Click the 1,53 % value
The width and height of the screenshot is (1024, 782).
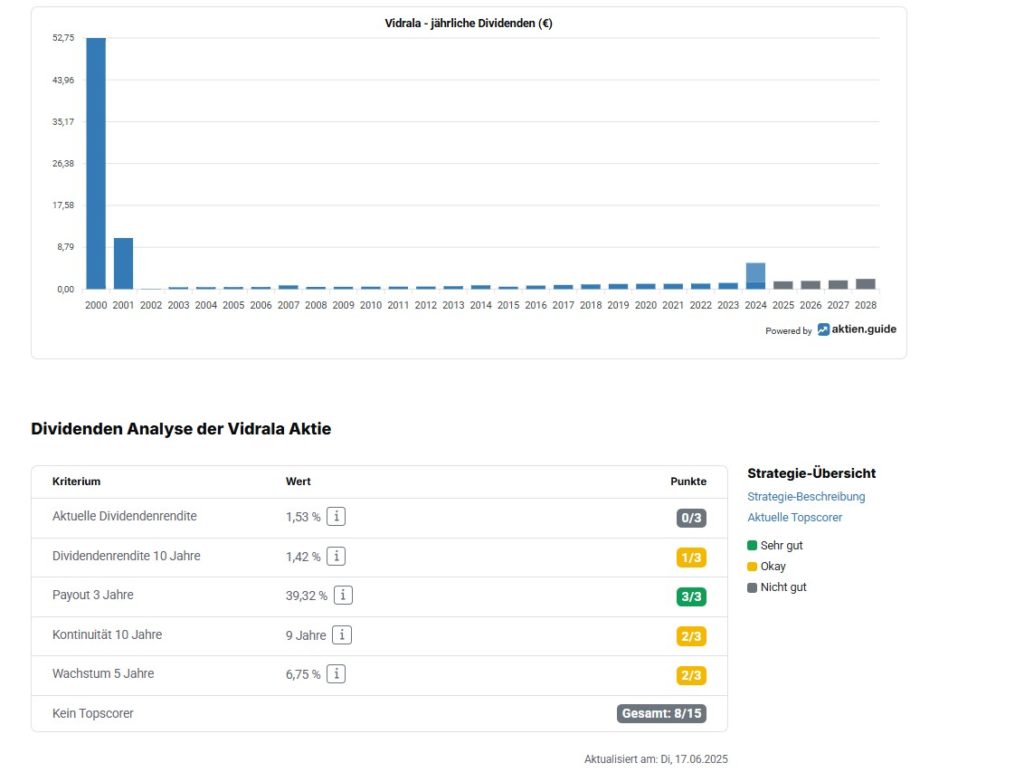tap(303, 517)
